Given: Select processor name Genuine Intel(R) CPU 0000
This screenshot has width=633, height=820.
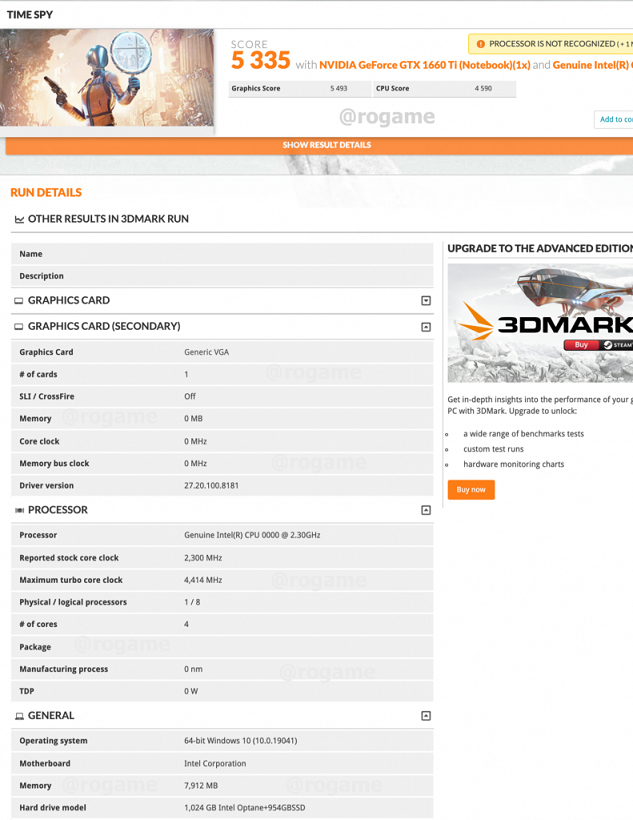Looking at the screenshot, I should click(252, 535).
